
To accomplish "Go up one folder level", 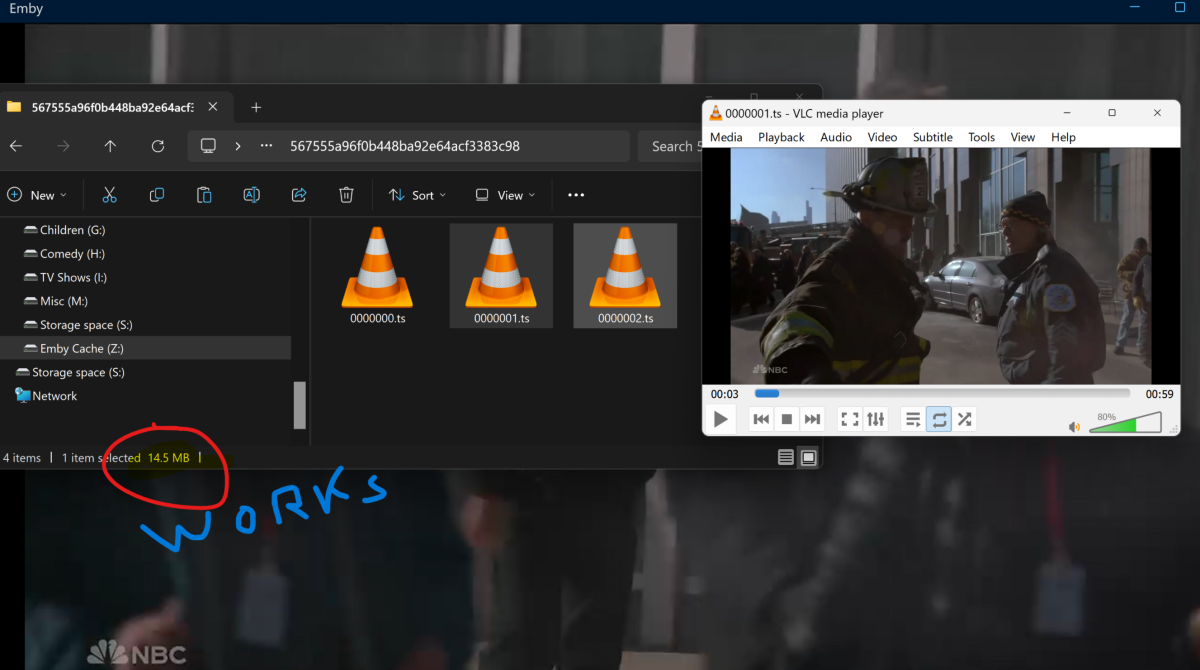I will click(110, 146).
